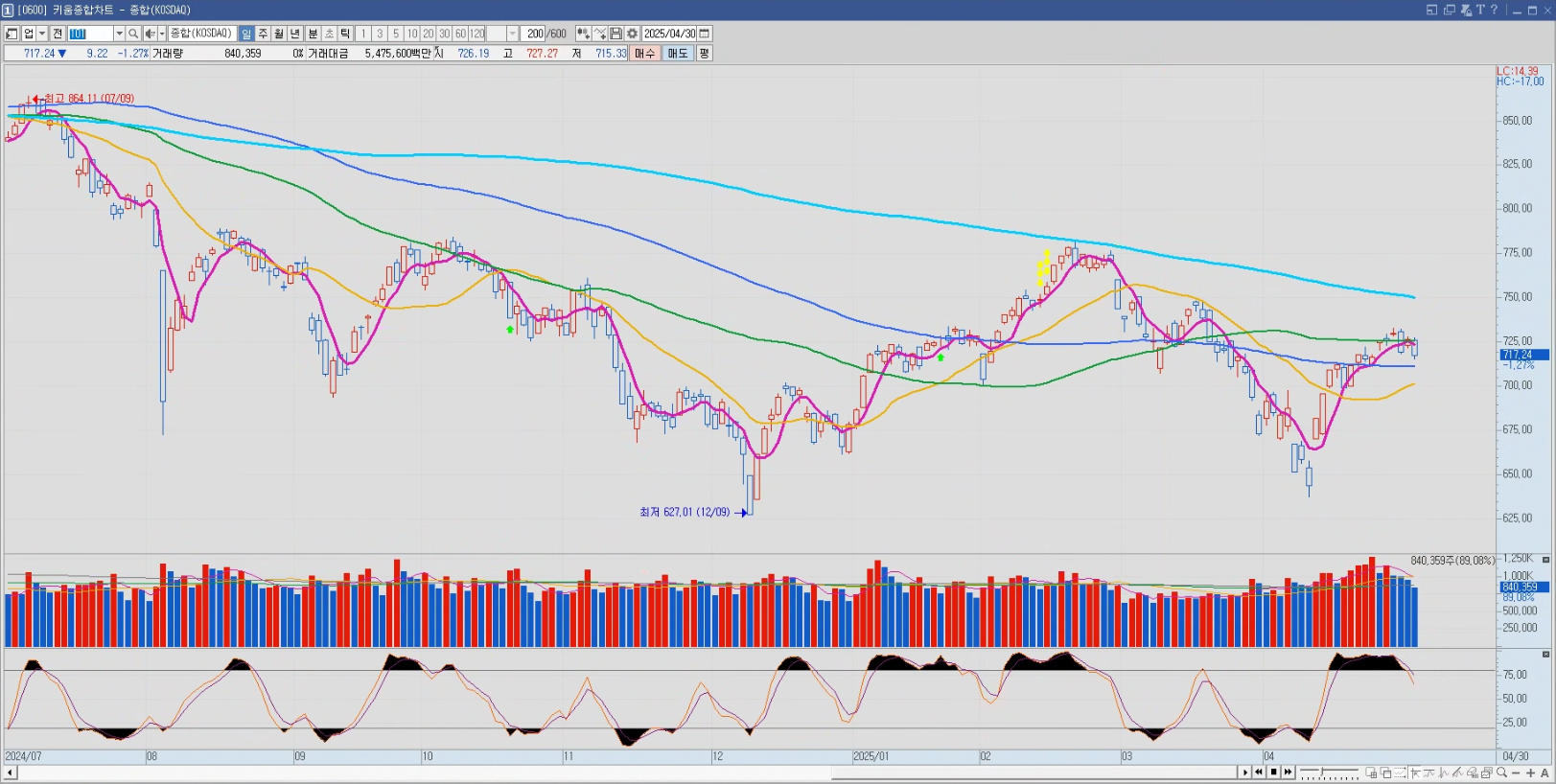Image resolution: width=1556 pixels, height=784 pixels.
Task: Click the 종합(KOSDAQ) name field
Action: pos(202,34)
